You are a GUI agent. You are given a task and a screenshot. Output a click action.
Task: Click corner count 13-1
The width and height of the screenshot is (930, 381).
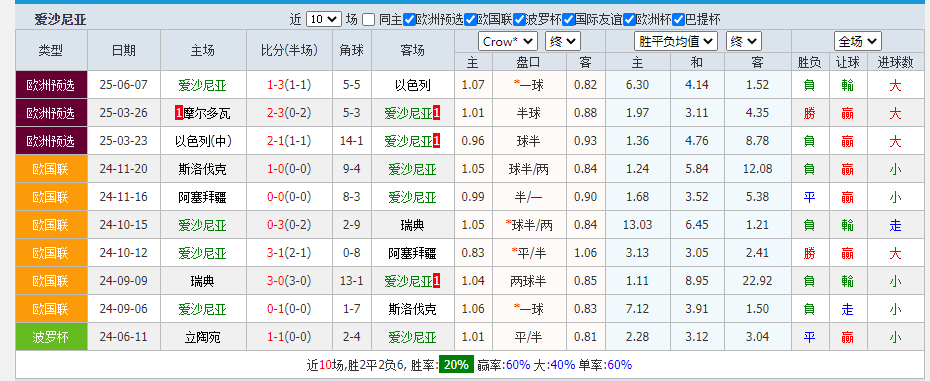point(352,281)
